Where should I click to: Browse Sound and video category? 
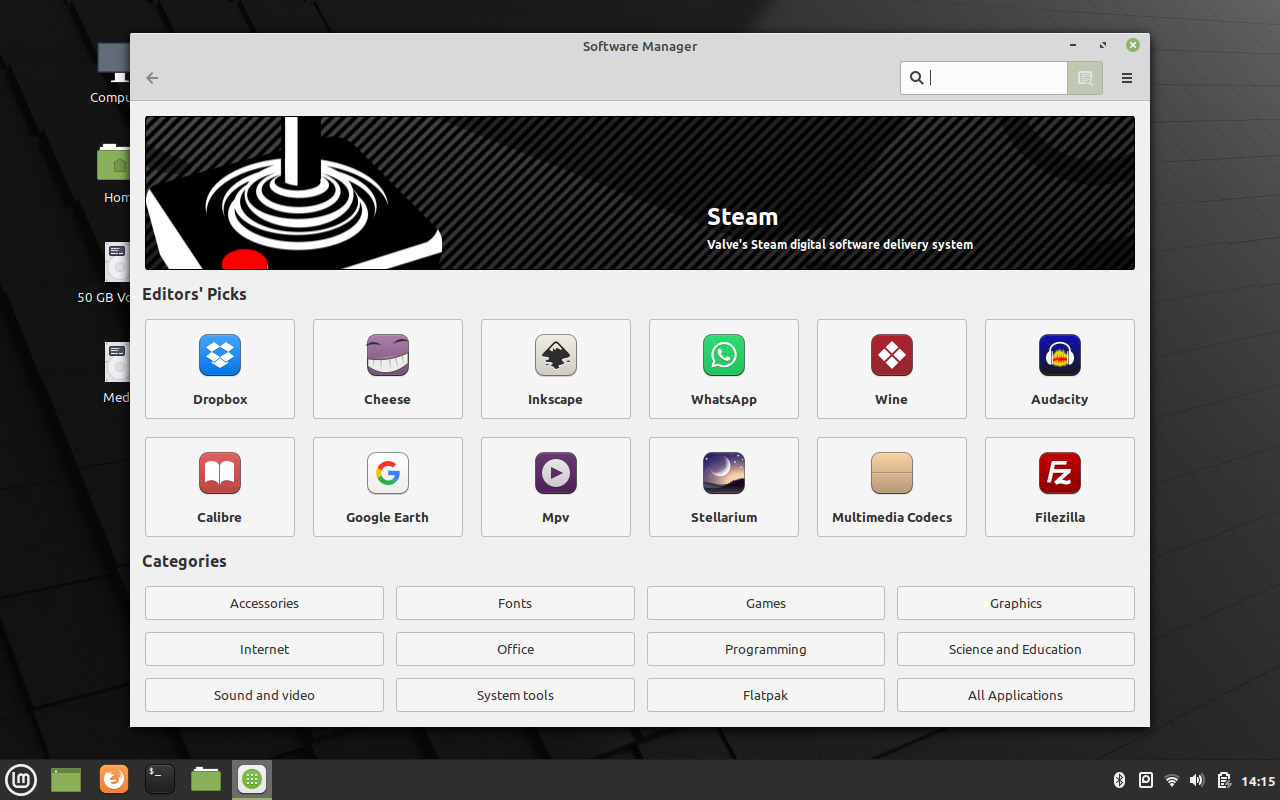(264, 695)
